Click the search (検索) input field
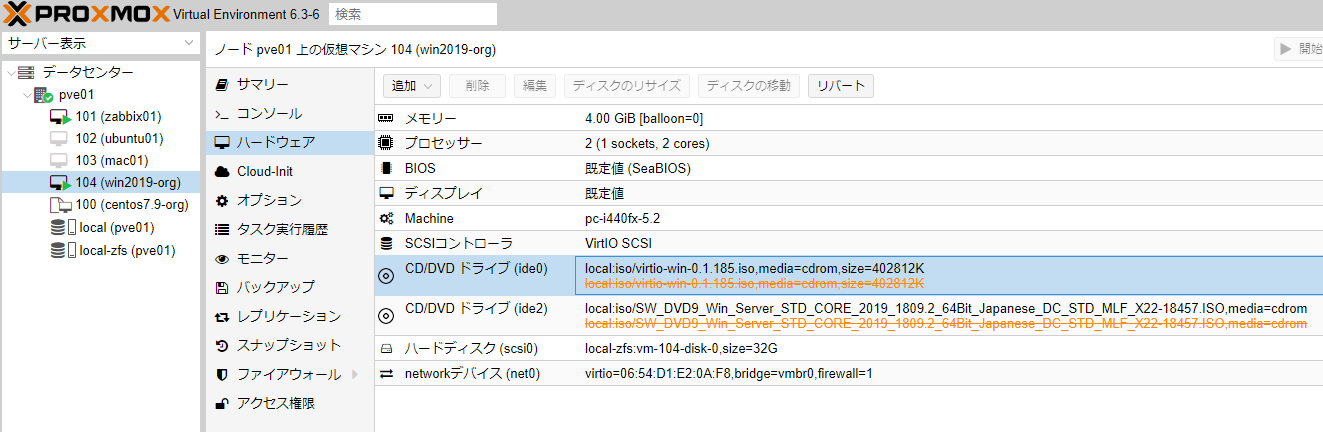The image size is (1323, 432). point(413,14)
